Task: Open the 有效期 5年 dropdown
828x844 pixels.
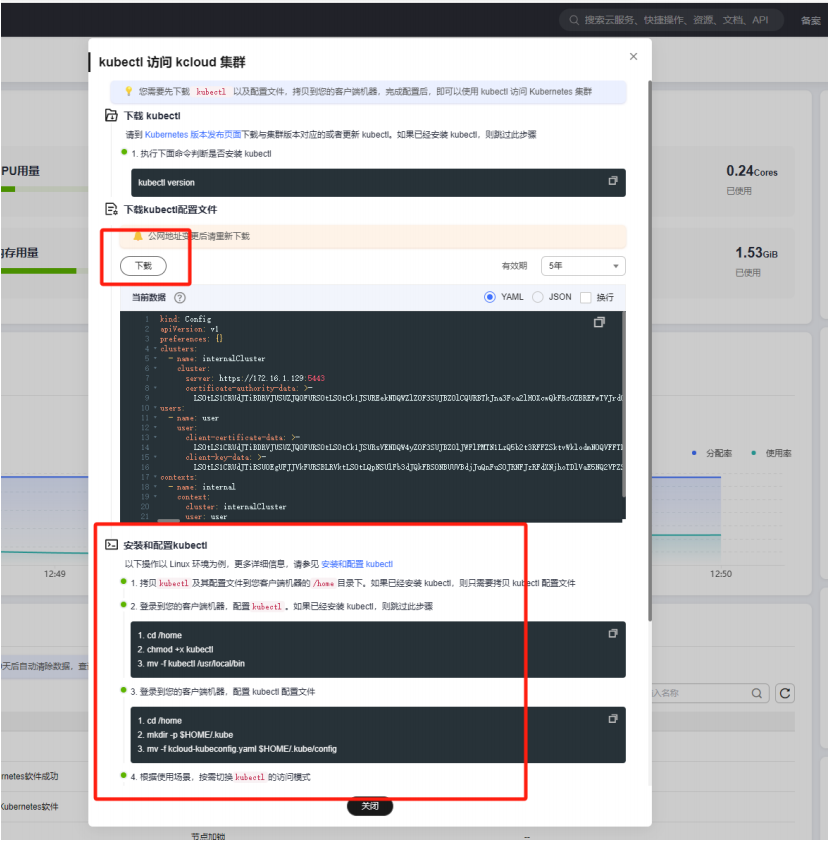Action: pos(583,266)
